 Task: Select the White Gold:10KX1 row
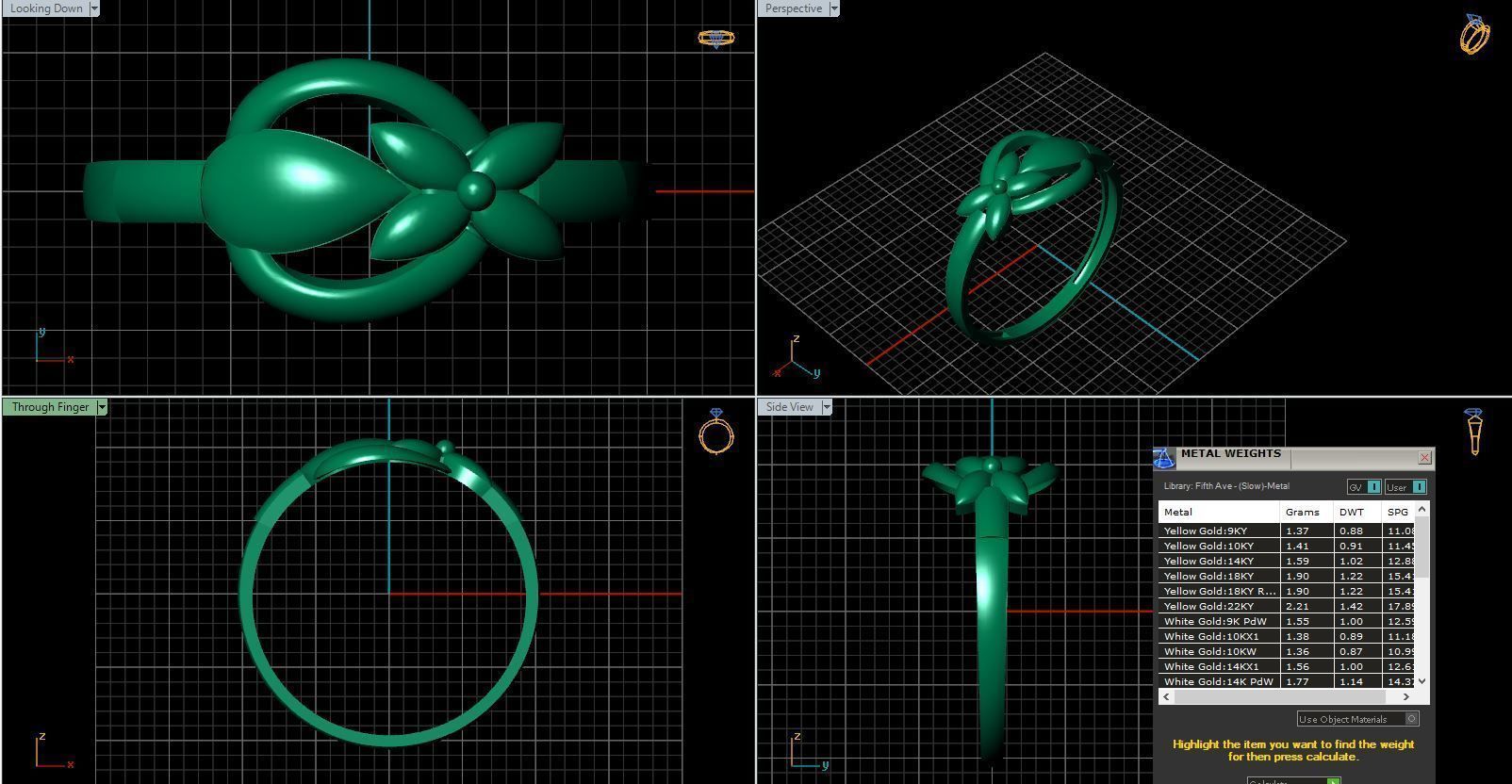(x=1287, y=636)
